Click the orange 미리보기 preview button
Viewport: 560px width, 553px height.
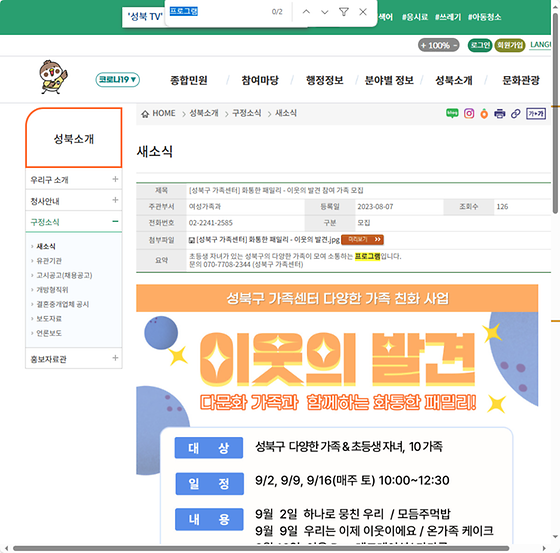coord(362,239)
